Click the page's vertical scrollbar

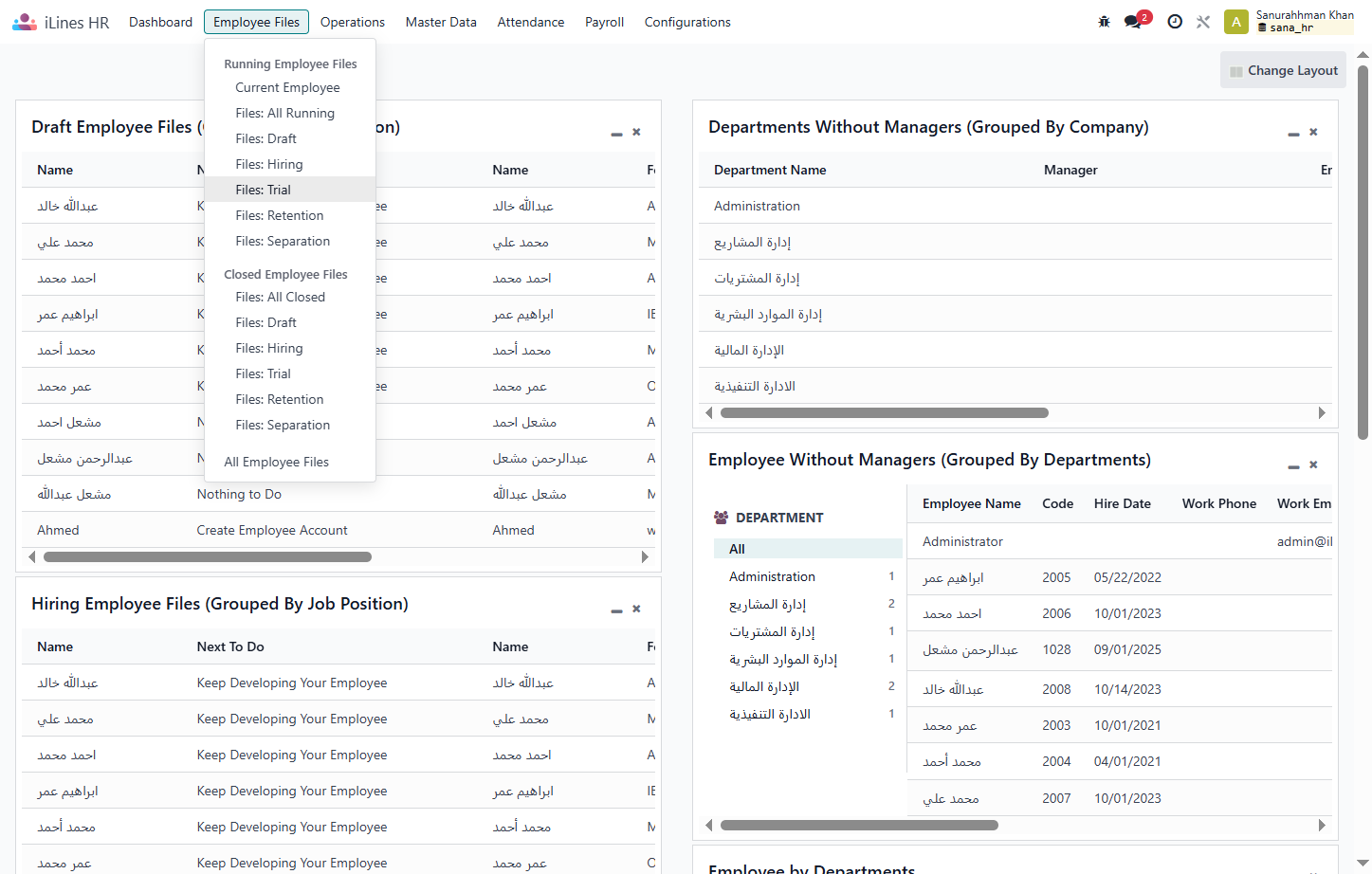pyautogui.click(x=1363, y=251)
